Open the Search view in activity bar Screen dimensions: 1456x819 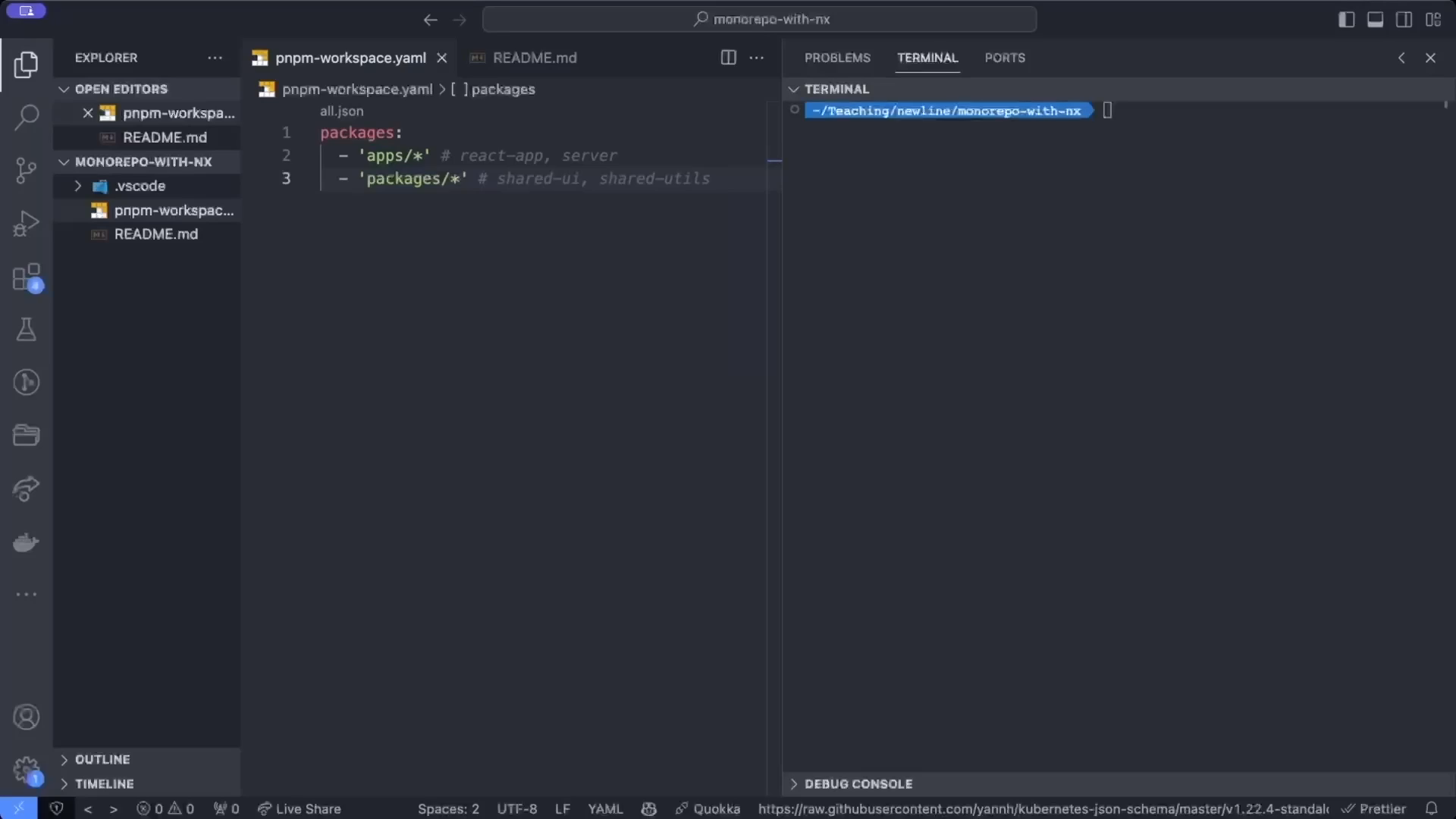point(27,118)
